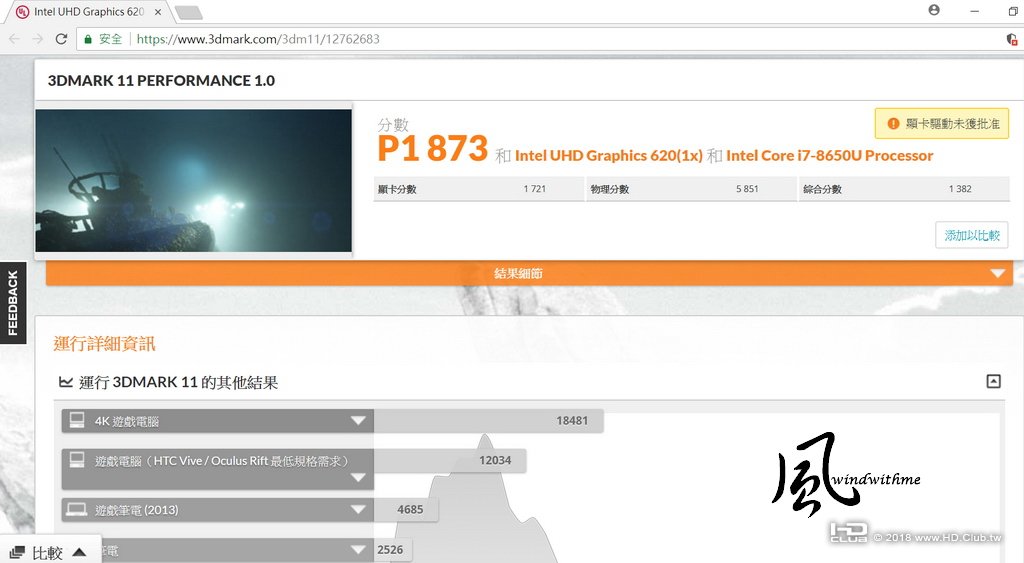Open the Intel UHD Graphics 620(1x) link

coord(609,155)
